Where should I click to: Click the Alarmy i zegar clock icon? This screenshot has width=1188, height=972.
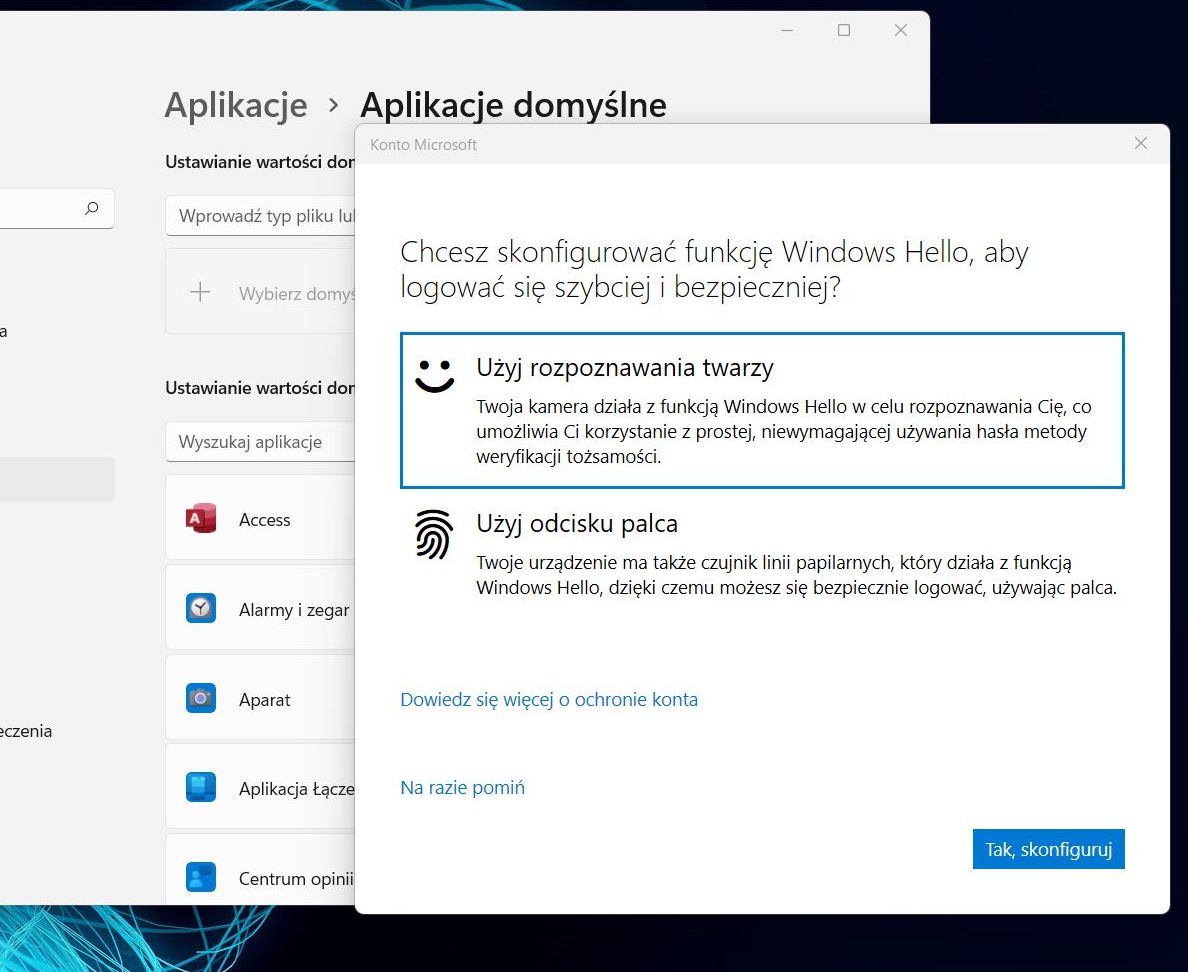tap(201, 608)
